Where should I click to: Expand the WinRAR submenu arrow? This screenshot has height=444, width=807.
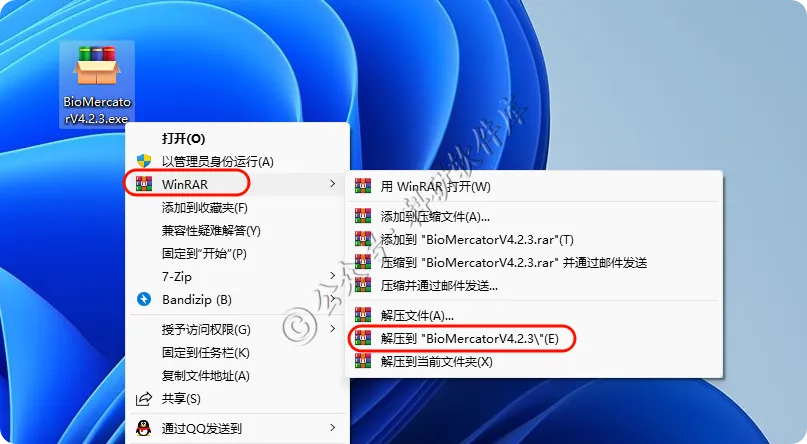[333, 184]
